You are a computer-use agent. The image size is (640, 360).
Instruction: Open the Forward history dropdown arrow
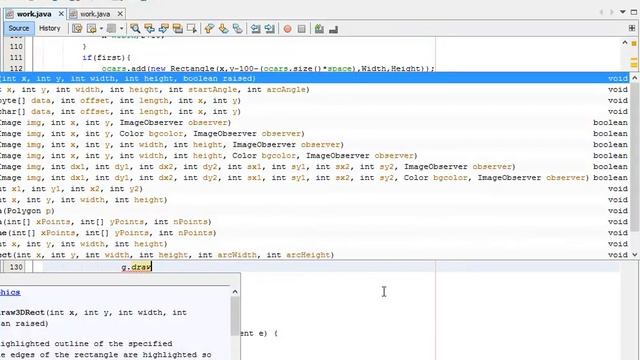click(x=121, y=29)
